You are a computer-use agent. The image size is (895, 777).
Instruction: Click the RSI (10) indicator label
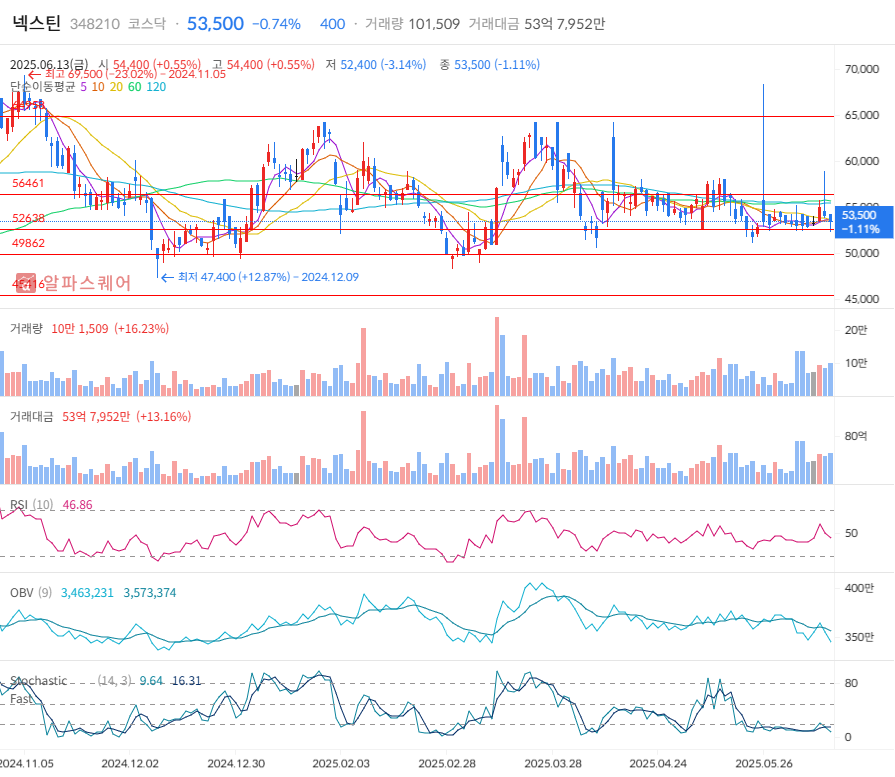coord(31,505)
